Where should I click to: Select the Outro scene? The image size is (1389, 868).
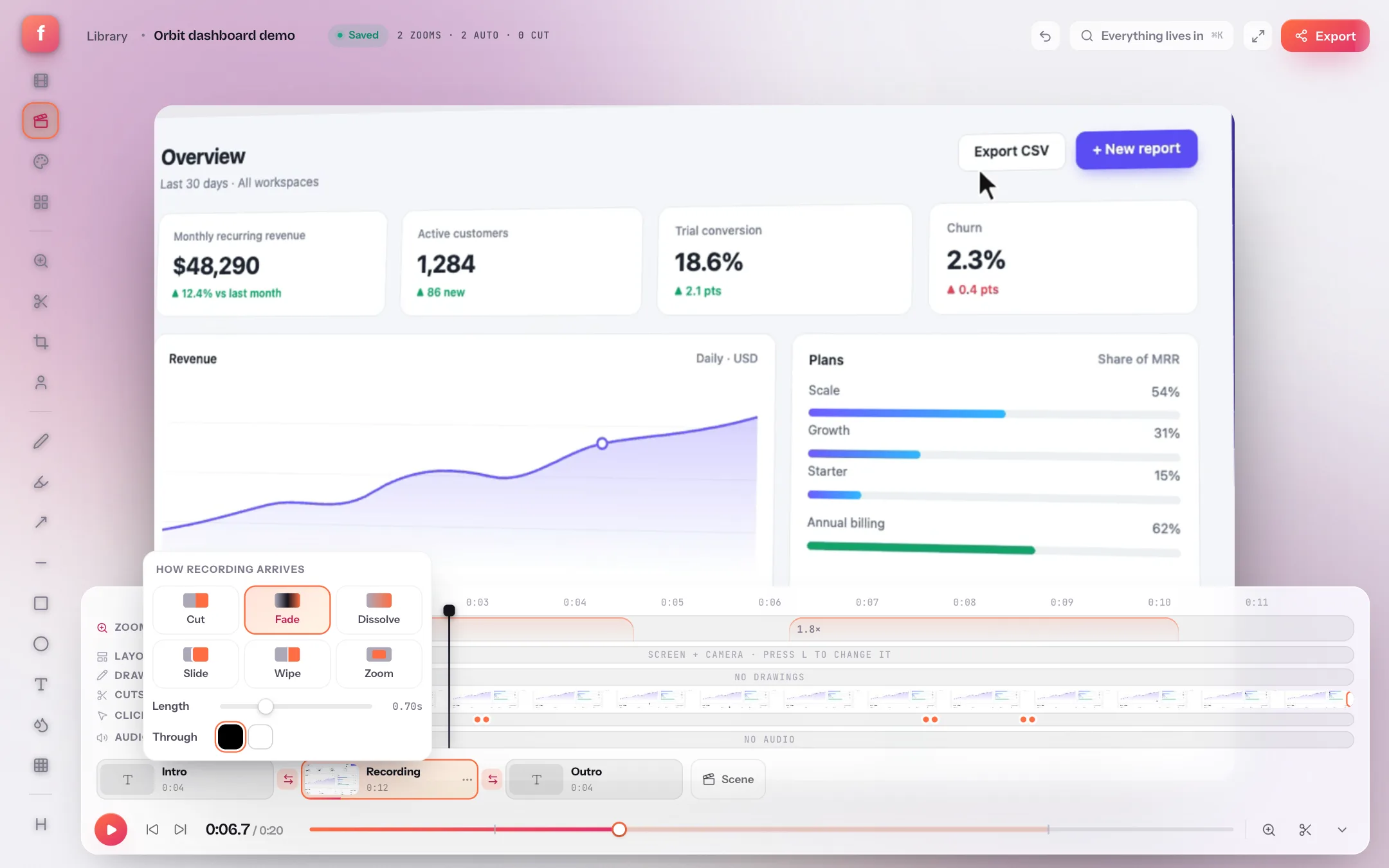point(594,779)
